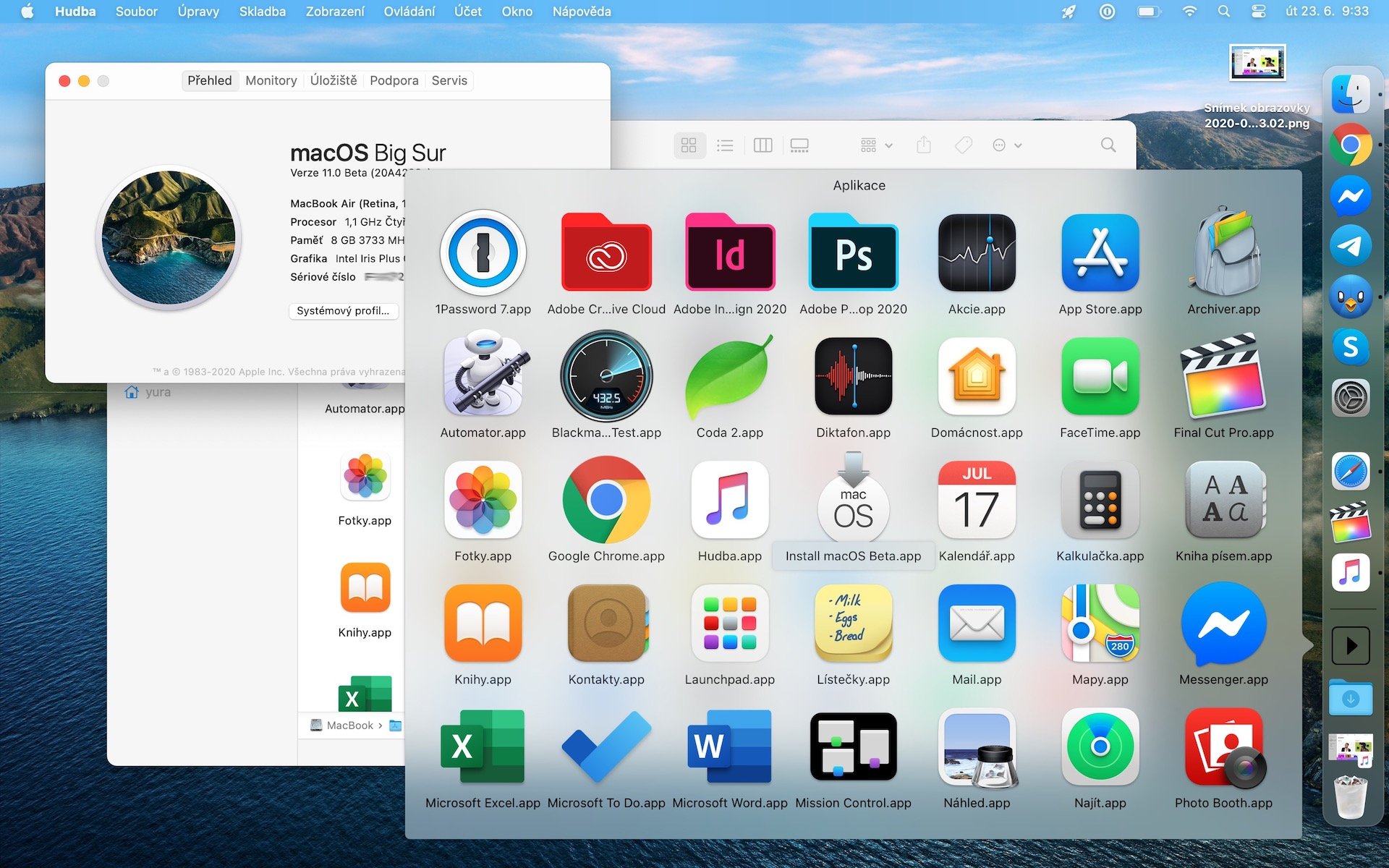This screenshot has height=868, width=1389.
Task: Switch to the Servis tab
Action: (449, 80)
